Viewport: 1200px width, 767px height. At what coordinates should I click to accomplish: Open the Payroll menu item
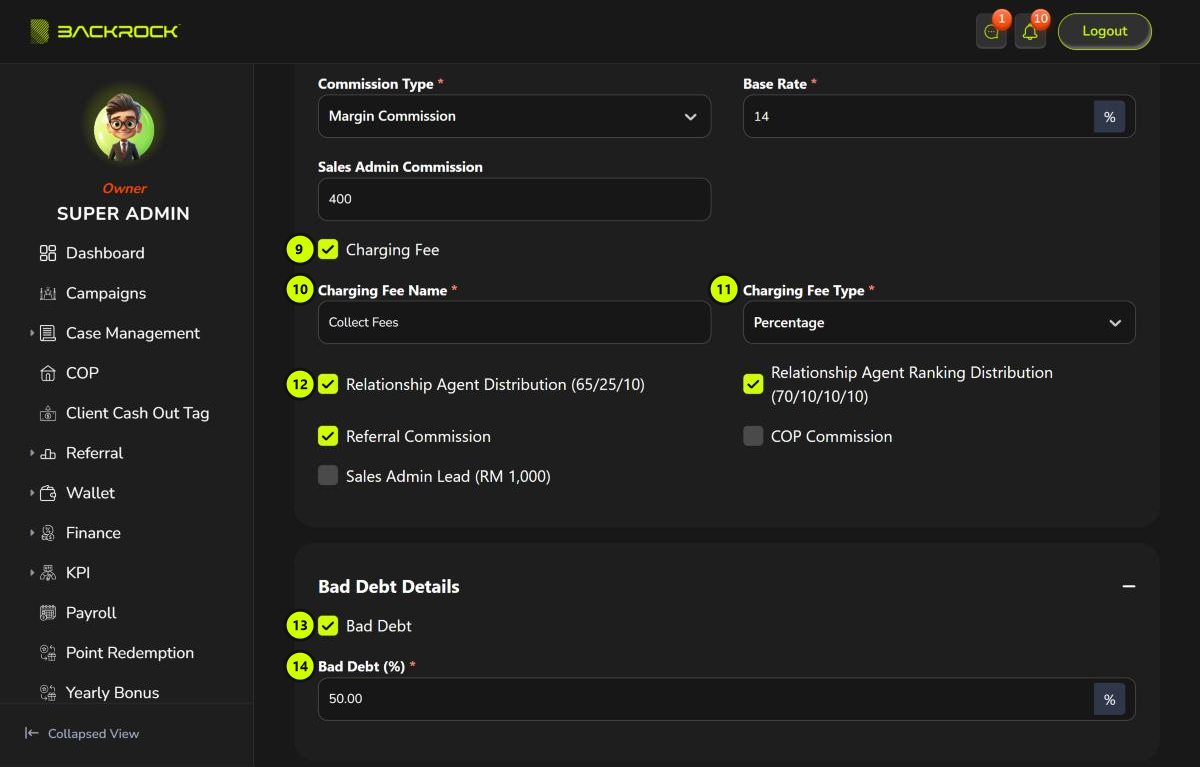pos(91,613)
